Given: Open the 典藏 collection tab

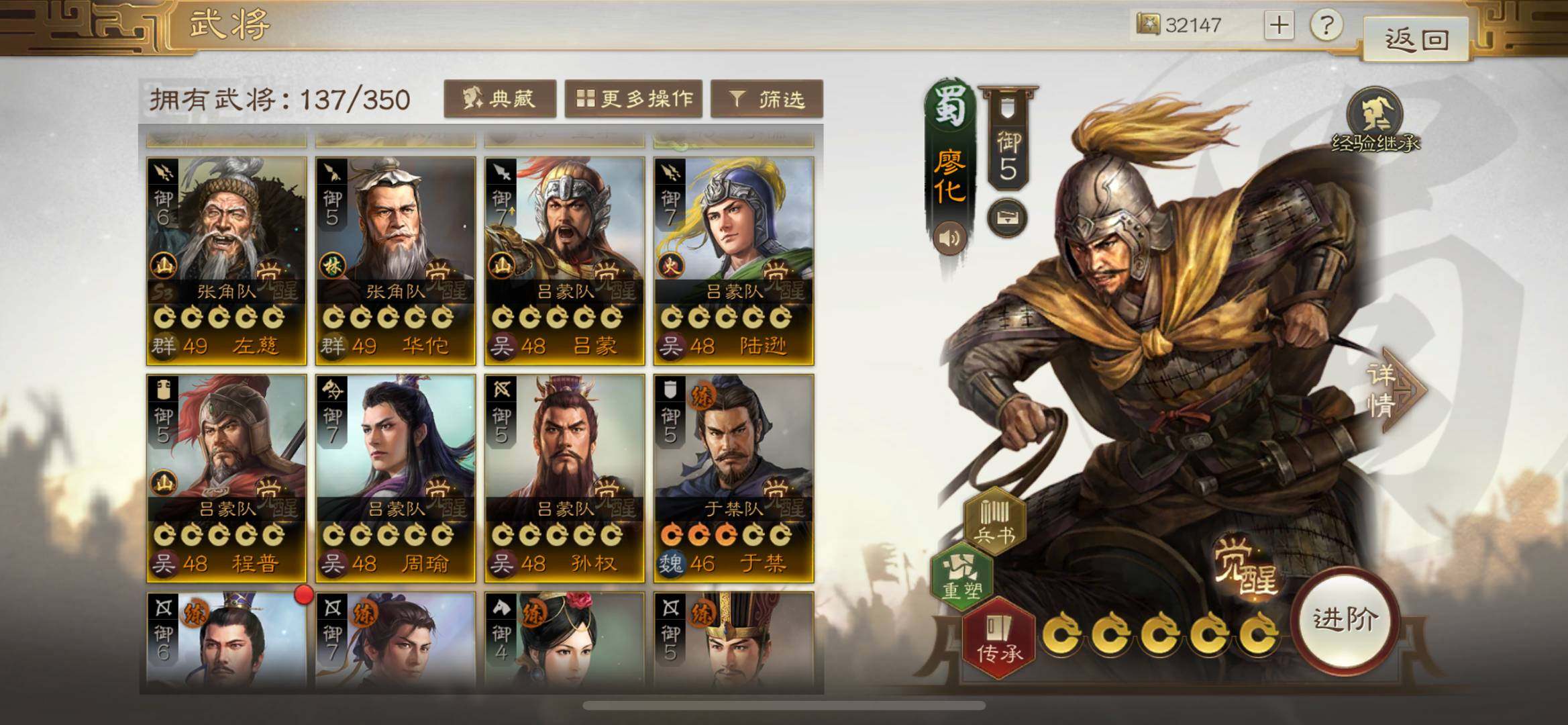Looking at the screenshot, I should (x=500, y=99).
